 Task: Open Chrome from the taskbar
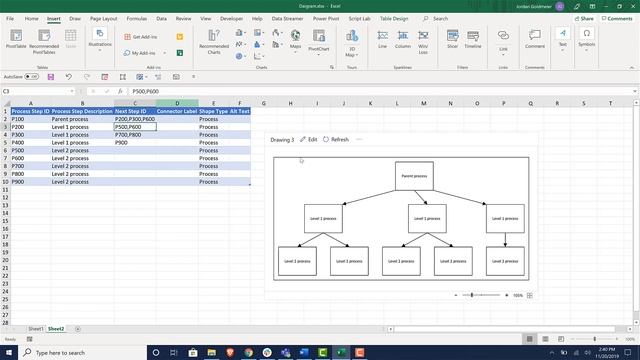click(x=249, y=352)
